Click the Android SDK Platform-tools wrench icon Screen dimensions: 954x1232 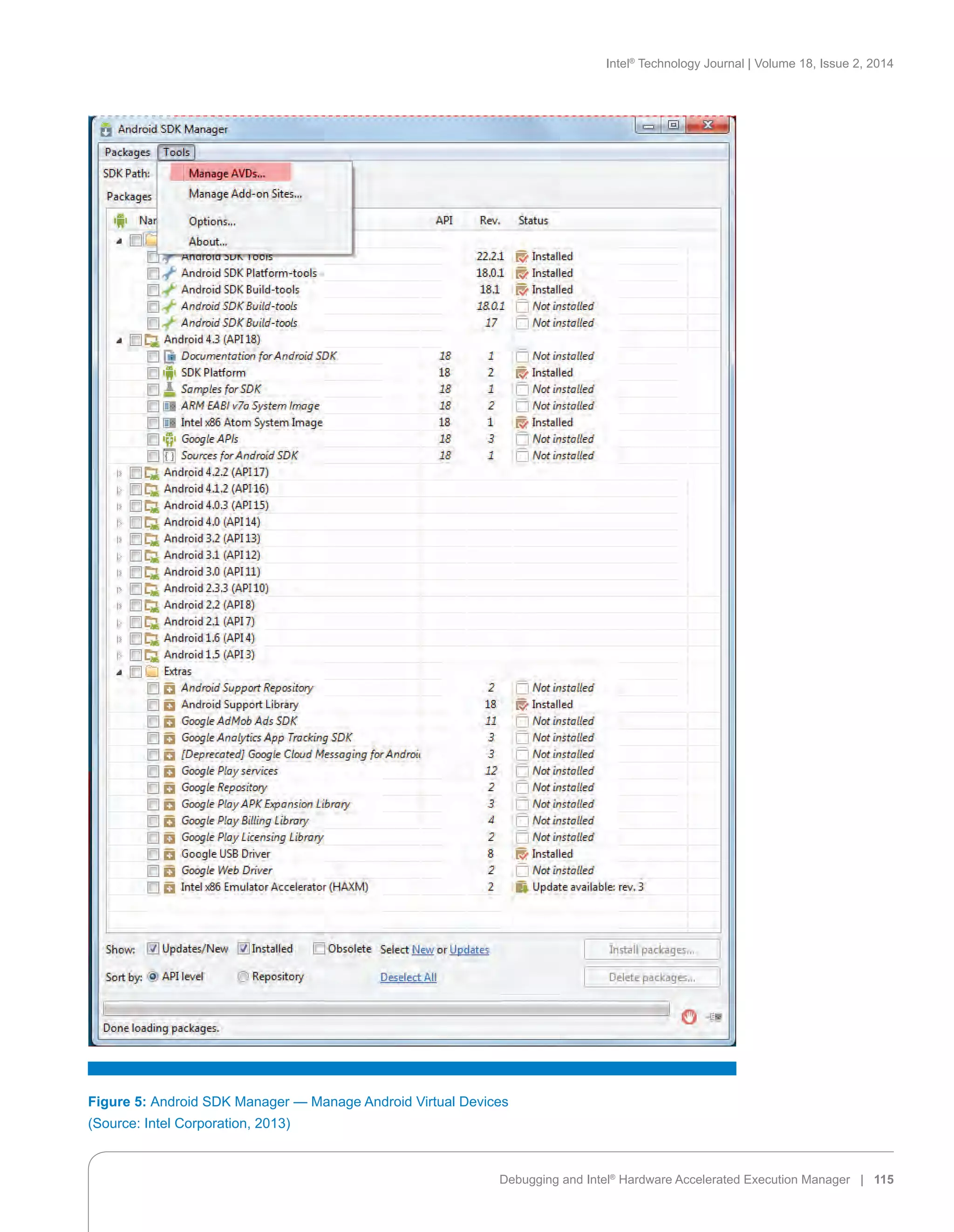tap(169, 273)
